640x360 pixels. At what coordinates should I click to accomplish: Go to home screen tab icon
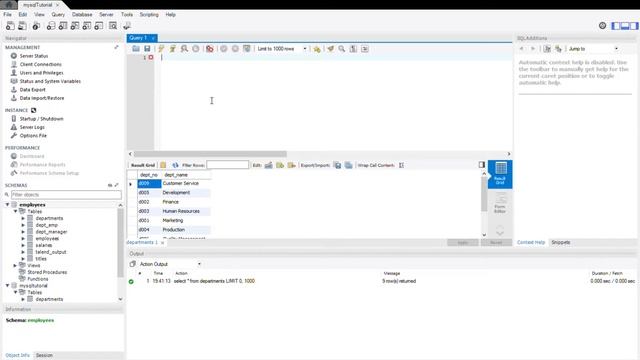9,4
